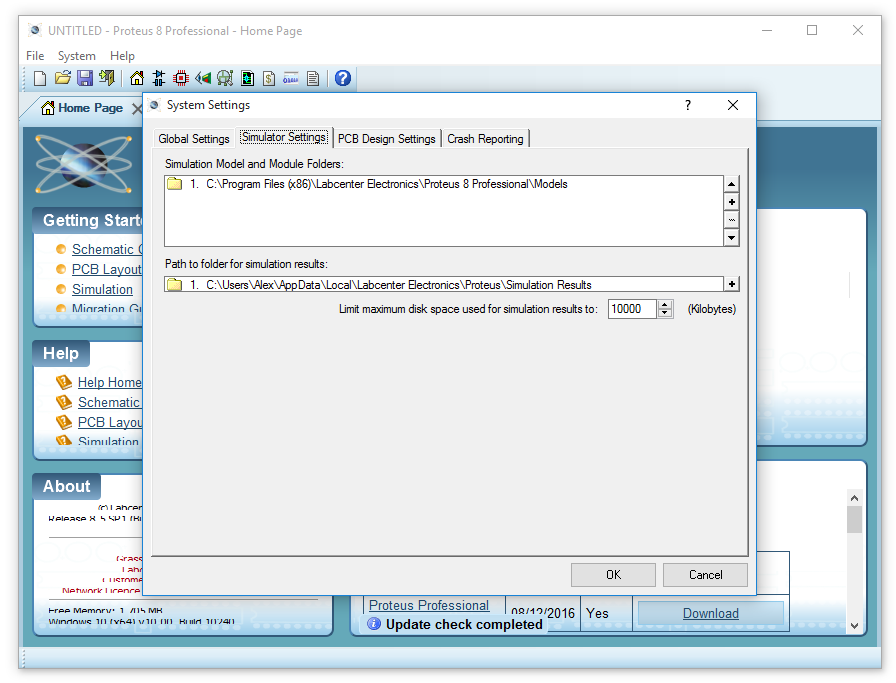Open a project using the folder icon
The width and height of the screenshot is (896, 683).
62,78
